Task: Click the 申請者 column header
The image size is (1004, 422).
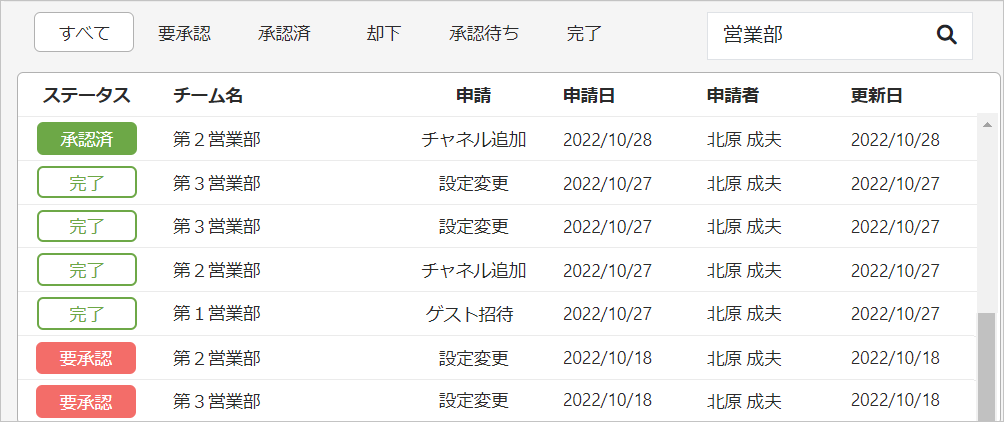Action: click(x=733, y=95)
